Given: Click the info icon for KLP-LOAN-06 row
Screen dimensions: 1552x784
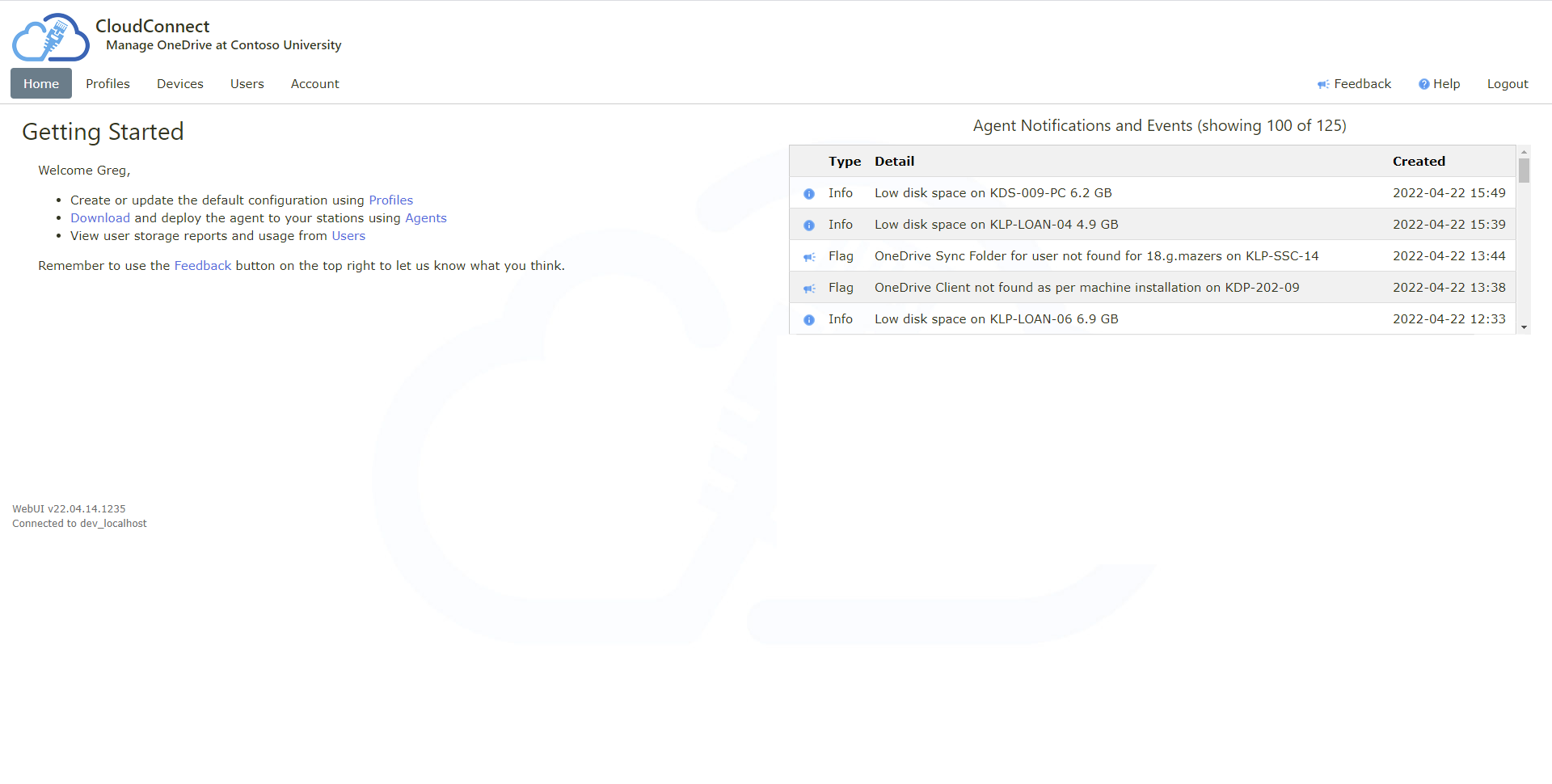Looking at the screenshot, I should (x=808, y=320).
